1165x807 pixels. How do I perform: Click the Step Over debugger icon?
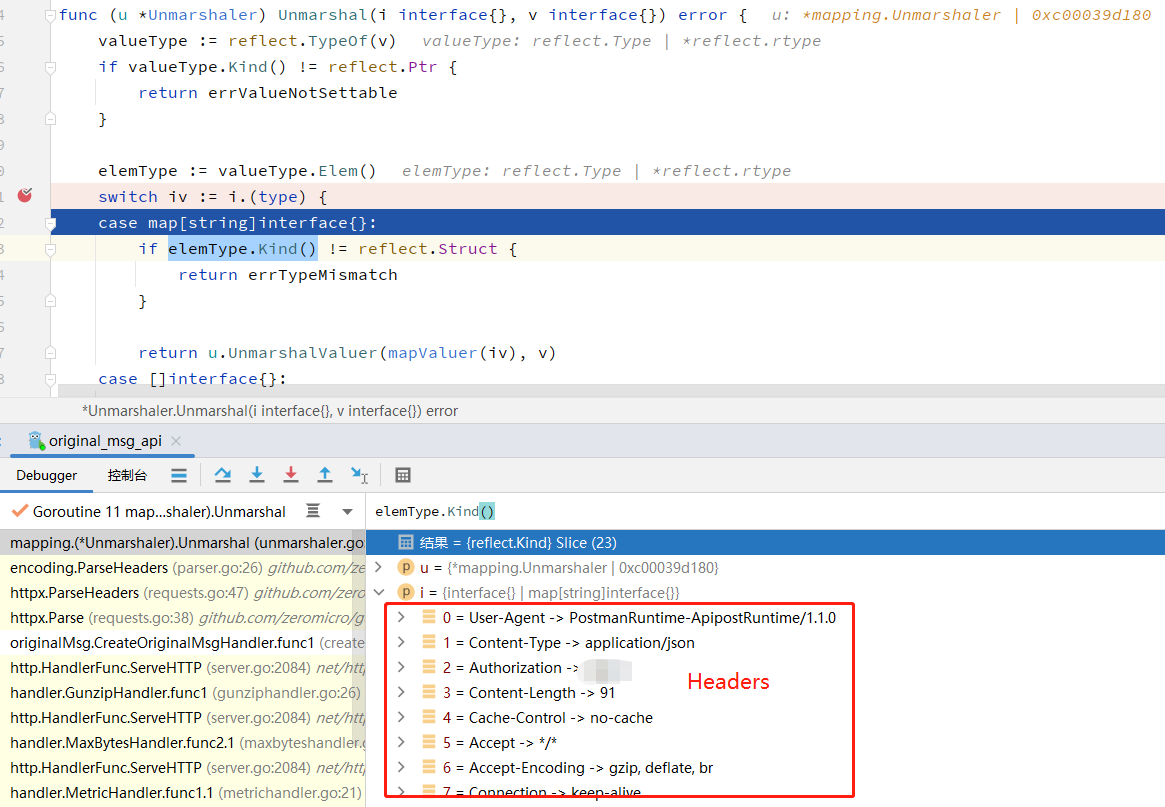[x=222, y=474]
